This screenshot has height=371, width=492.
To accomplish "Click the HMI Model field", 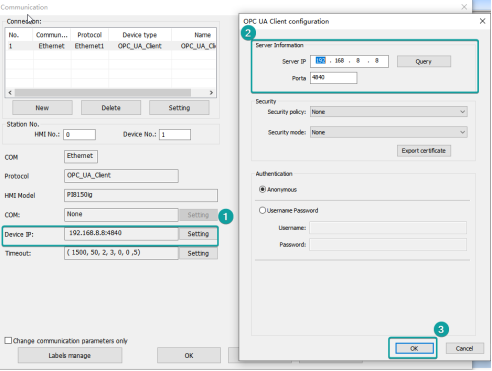I will 141,195.
